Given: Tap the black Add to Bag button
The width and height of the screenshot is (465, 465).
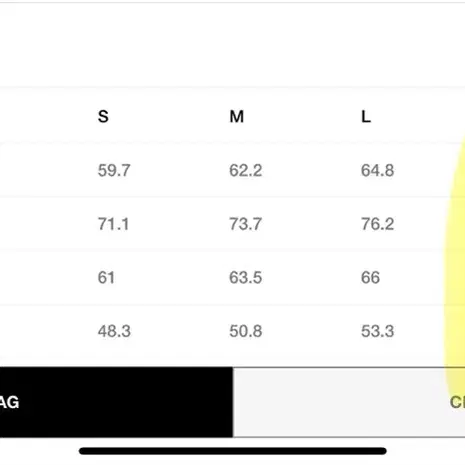Looking at the screenshot, I should pyautogui.click(x=116, y=402).
